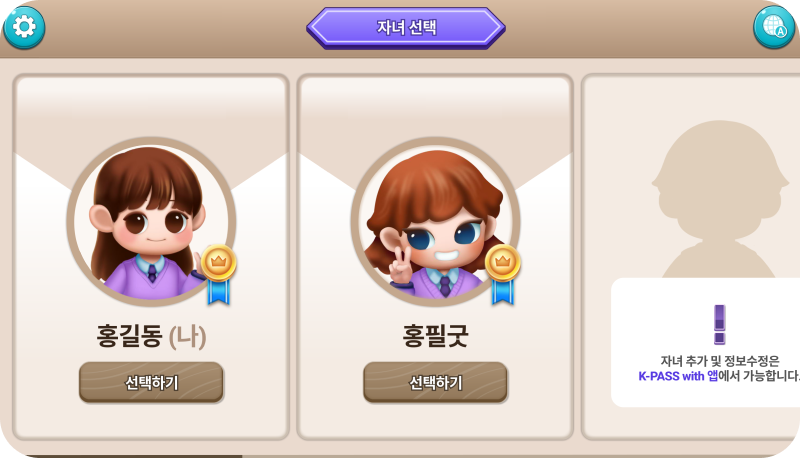Open settings via the gear icon
Image resolution: width=800 pixels, height=458 pixels.
tap(24, 27)
